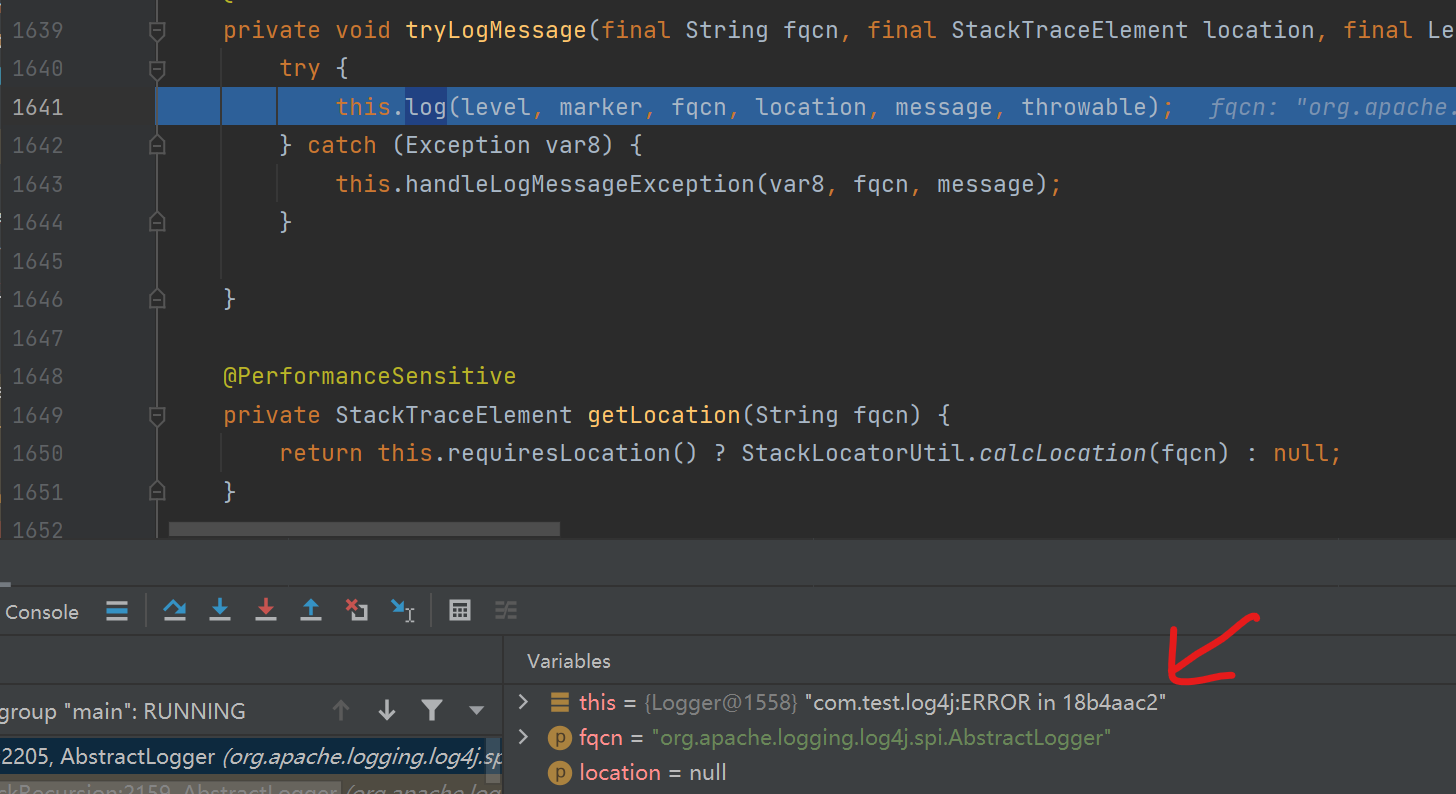Click the fold end marker at line 1651
This screenshot has height=794, width=1456.
click(157, 492)
